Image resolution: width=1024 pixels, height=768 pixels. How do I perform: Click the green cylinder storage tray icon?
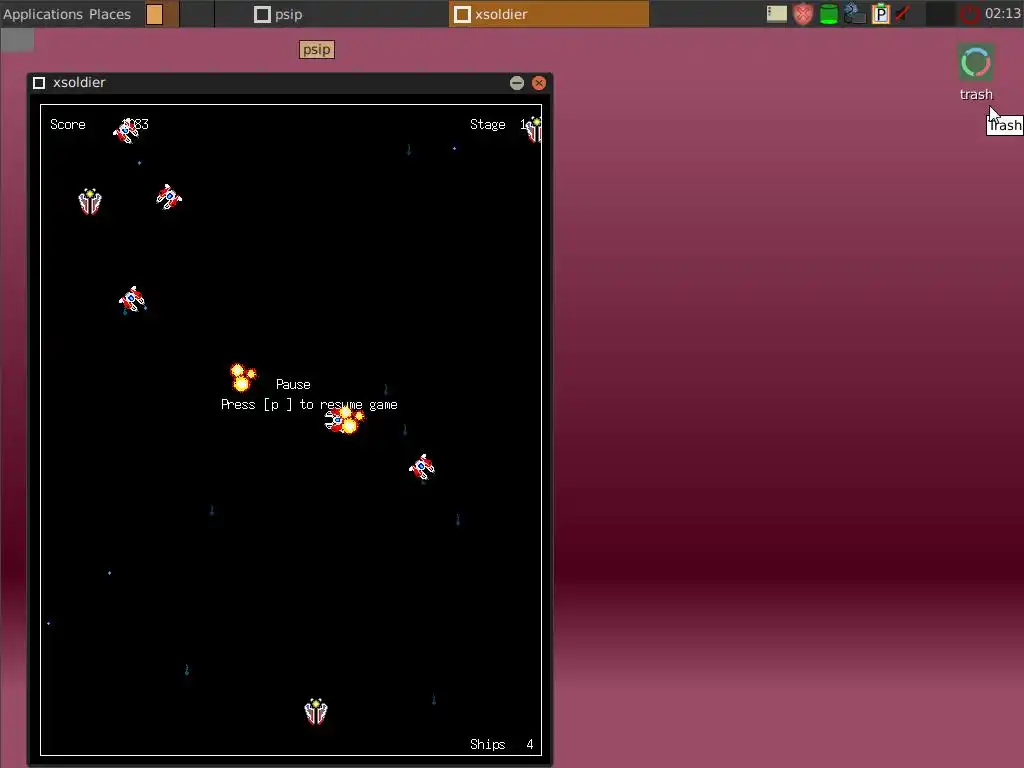click(x=829, y=14)
